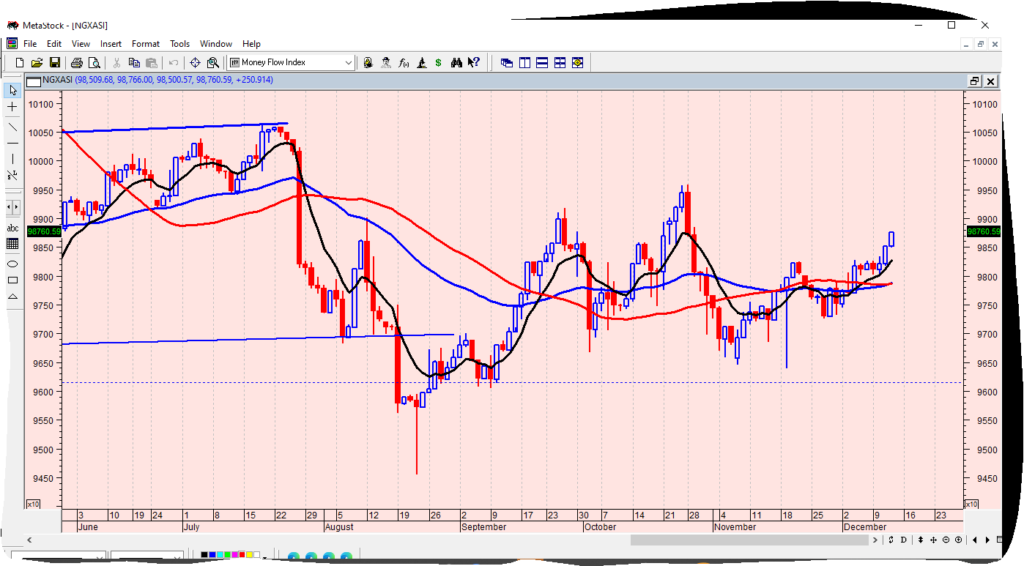The image size is (1024, 566).
Task: Open the Money Flow Index indicator dropdown
Action: tap(348, 63)
